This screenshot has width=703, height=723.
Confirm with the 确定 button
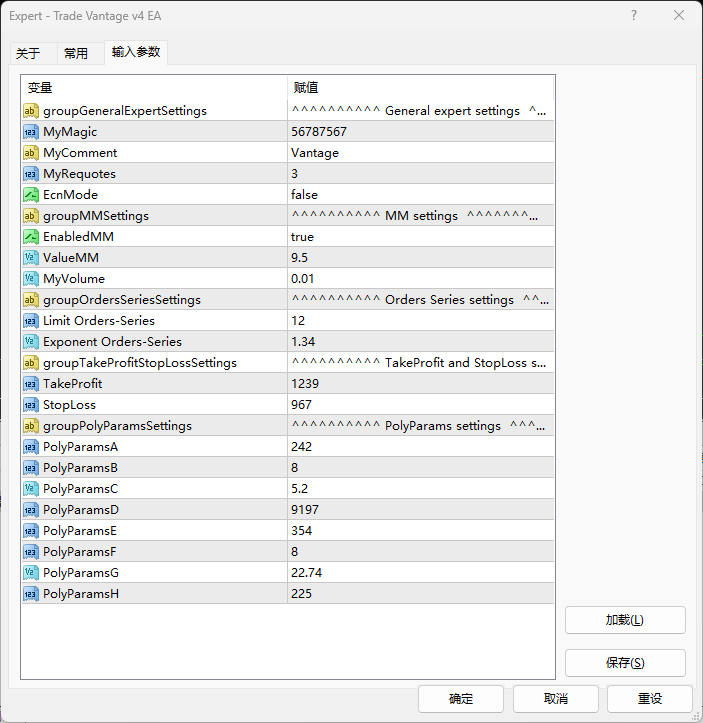point(461,699)
